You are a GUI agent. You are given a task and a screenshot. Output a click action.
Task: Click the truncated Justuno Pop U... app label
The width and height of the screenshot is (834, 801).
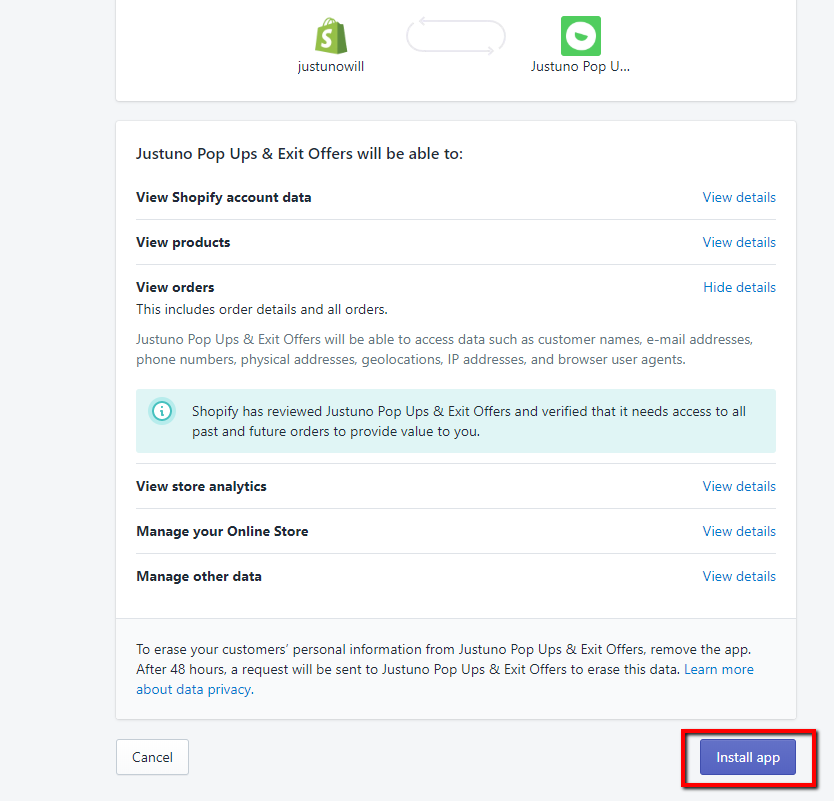pos(580,67)
